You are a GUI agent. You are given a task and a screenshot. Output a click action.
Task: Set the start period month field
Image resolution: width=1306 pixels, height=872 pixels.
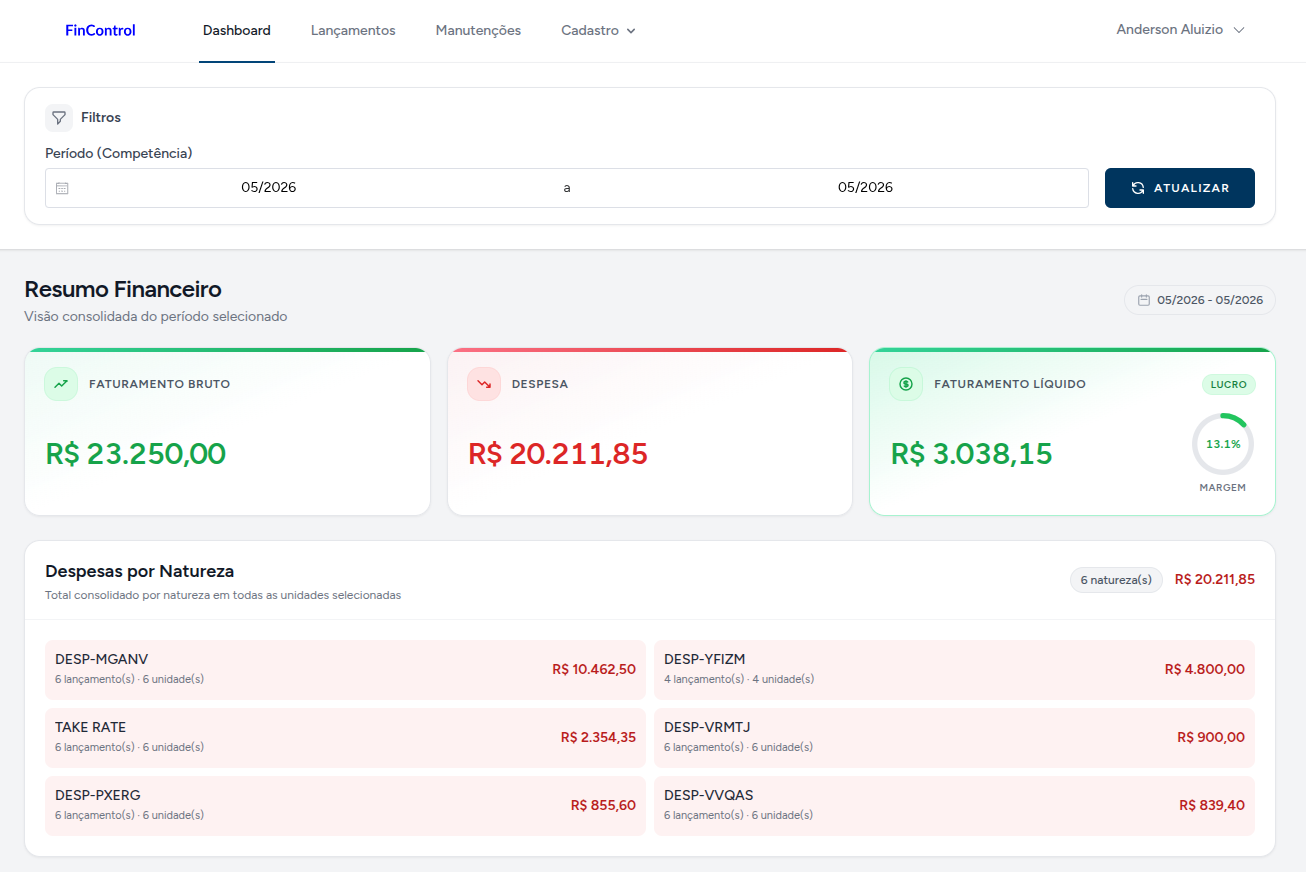[269, 188]
